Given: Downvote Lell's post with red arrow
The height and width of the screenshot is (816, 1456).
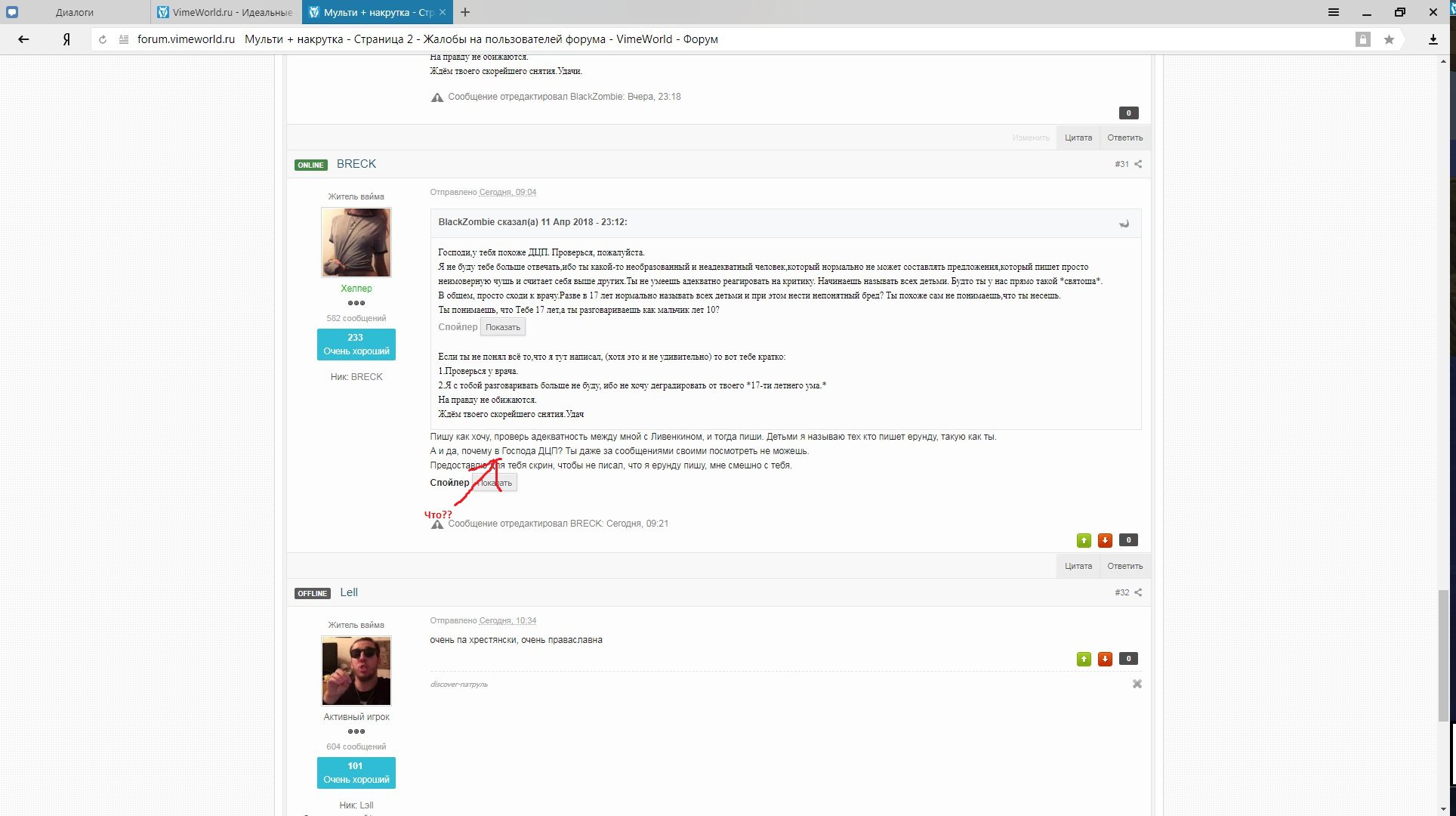Looking at the screenshot, I should point(1105,659).
